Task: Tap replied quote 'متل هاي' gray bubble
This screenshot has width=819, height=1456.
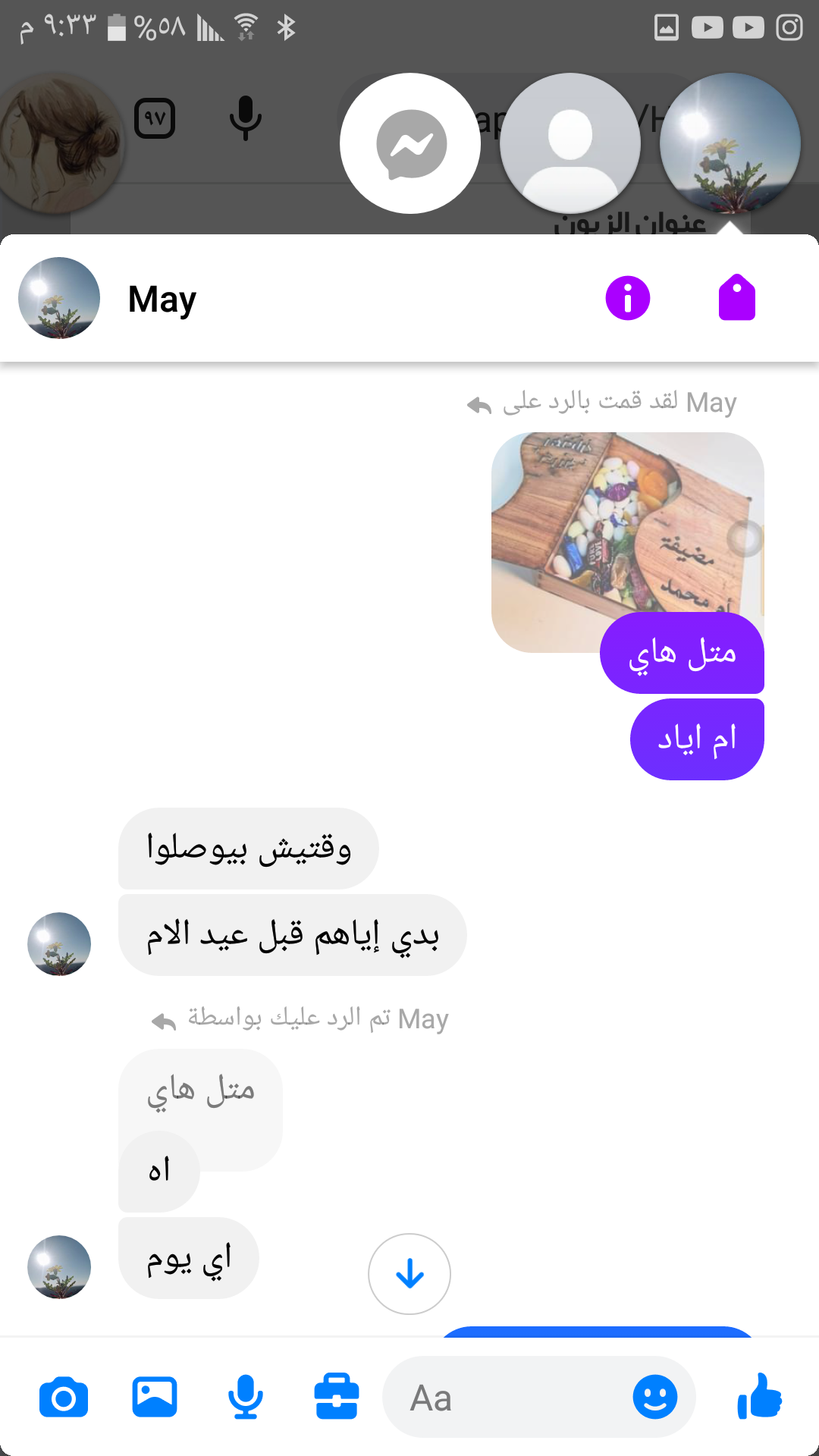Action: pyautogui.click(x=200, y=1090)
